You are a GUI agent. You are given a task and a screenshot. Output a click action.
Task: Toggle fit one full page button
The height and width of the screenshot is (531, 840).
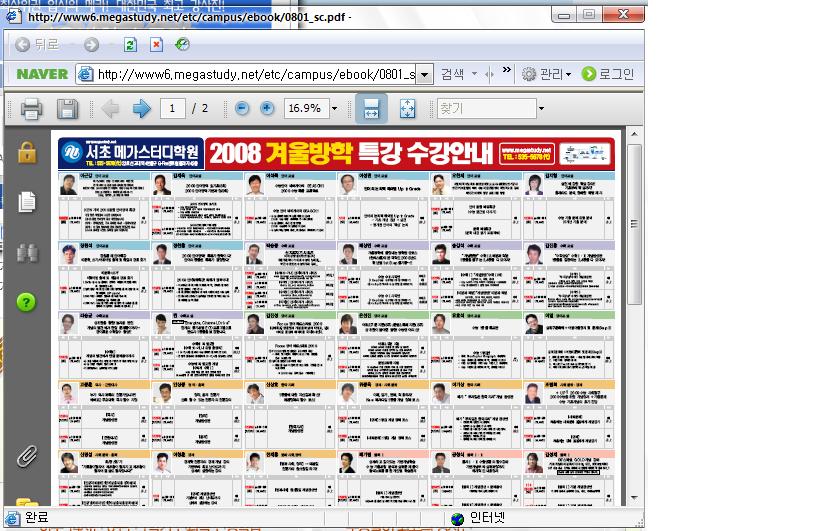coord(407,109)
